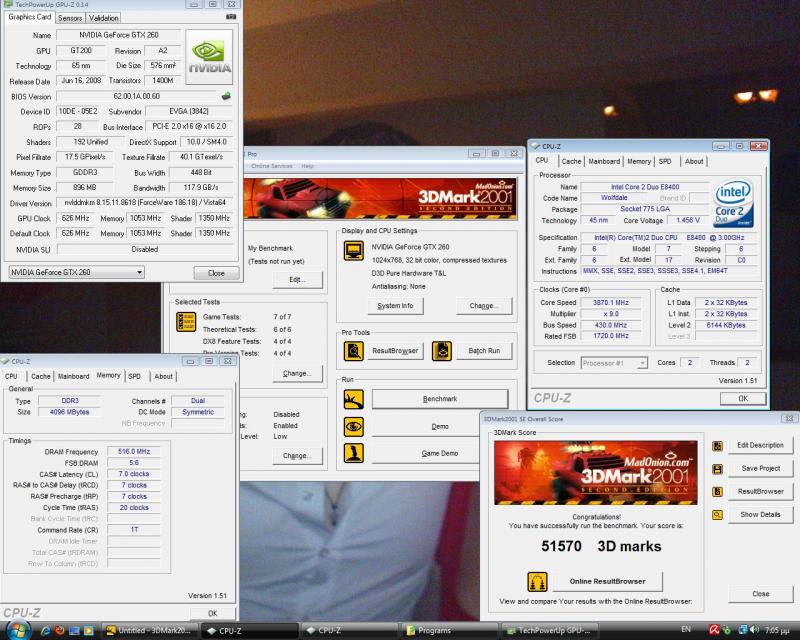Launch Internet Explorer from Quick Launch

45,631
